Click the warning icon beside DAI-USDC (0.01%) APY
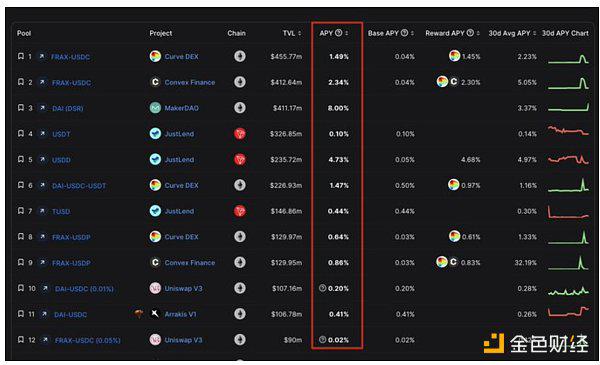Image resolution: width=600 pixels, height=365 pixels. pyautogui.click(x=323, y=288)
